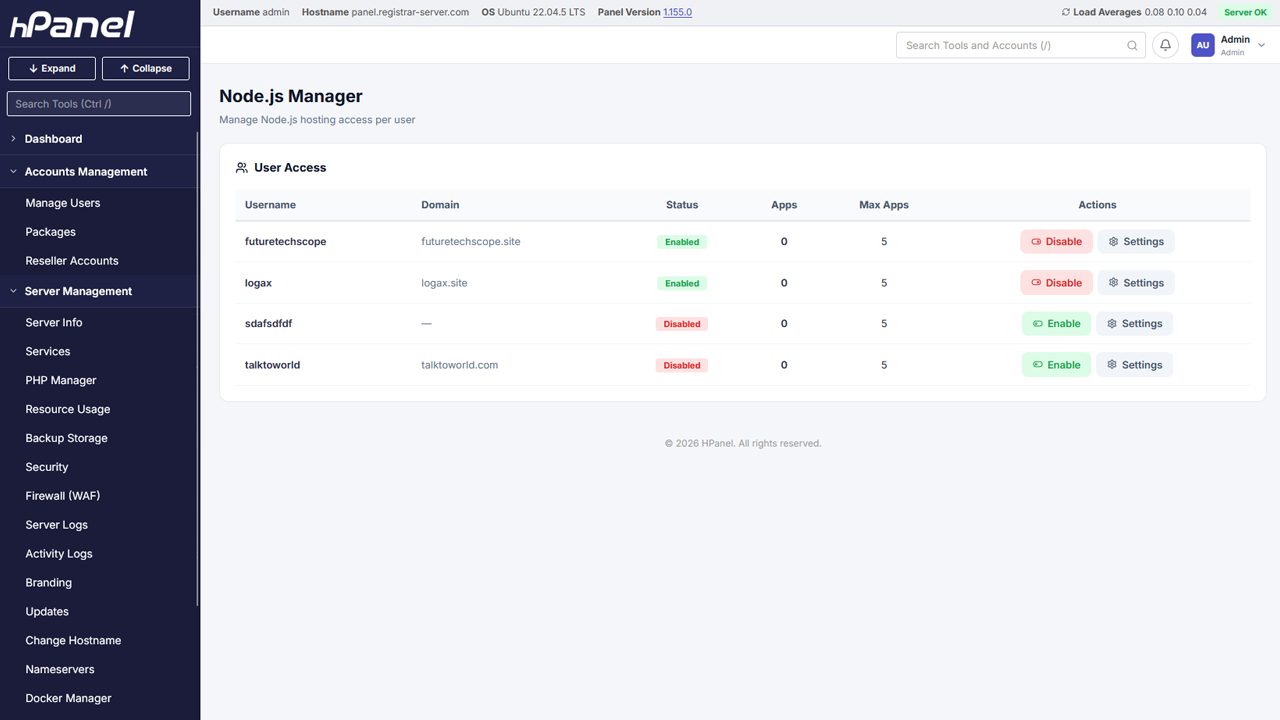Viewport: 1280px width, 720px height.
Task: Click the sidebar scrollbar
Action: 197,370
